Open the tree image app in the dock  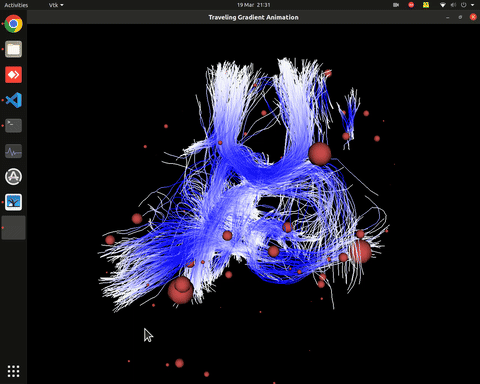[x=13, y=202]
